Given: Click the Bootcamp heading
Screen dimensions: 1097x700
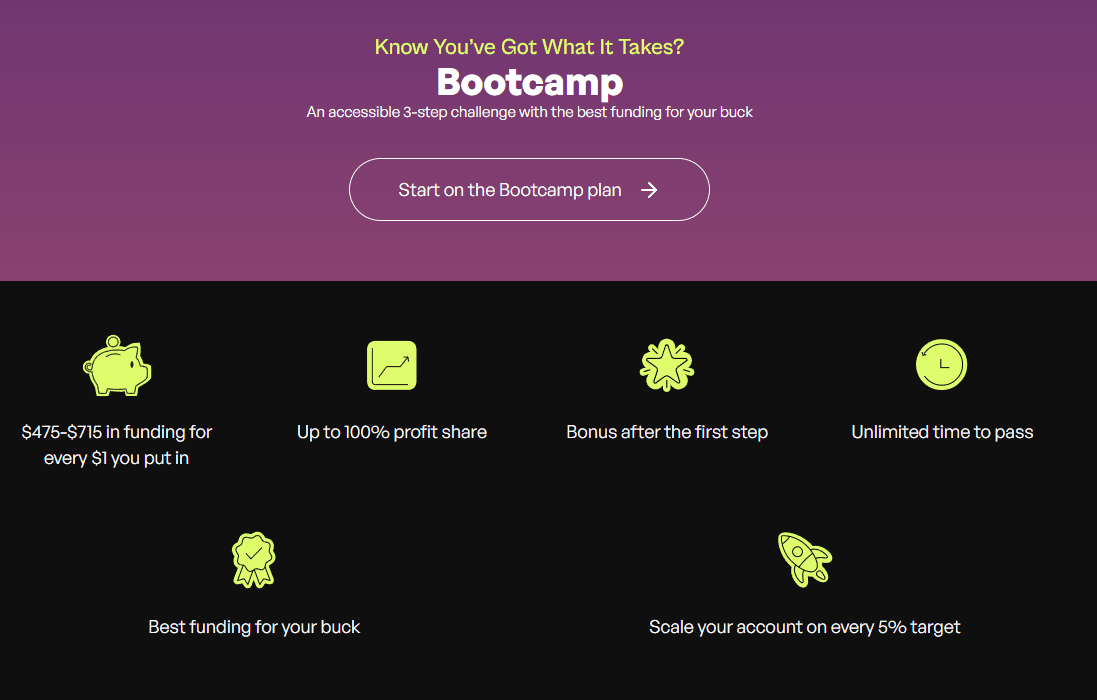Looking at the screenshot, I should [x=529, y=83].
